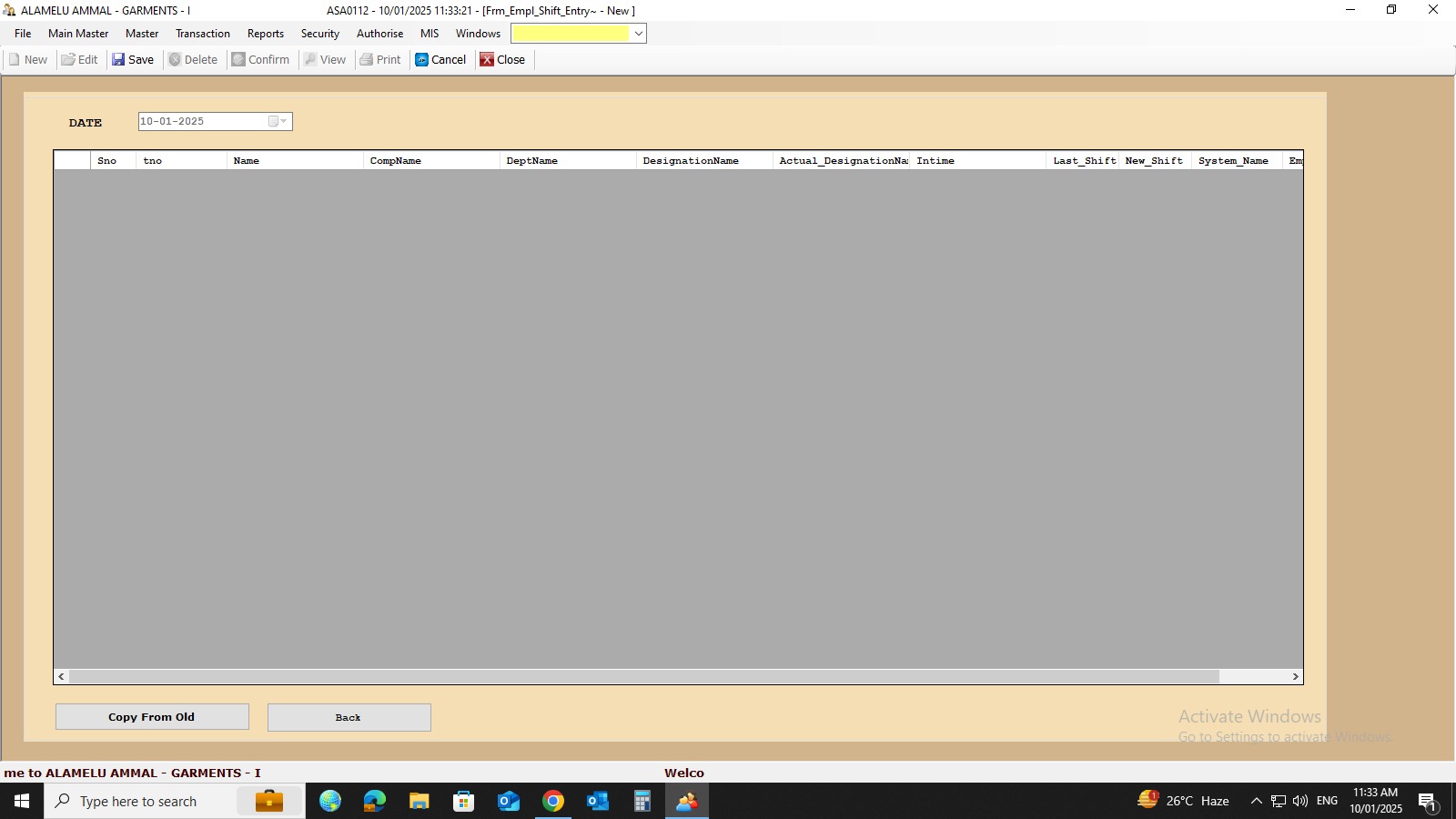Image resolution: width=1456 pixels, height=819 pixels.
Task: Open the Main Master menu
Action: (x=78, y=34)
